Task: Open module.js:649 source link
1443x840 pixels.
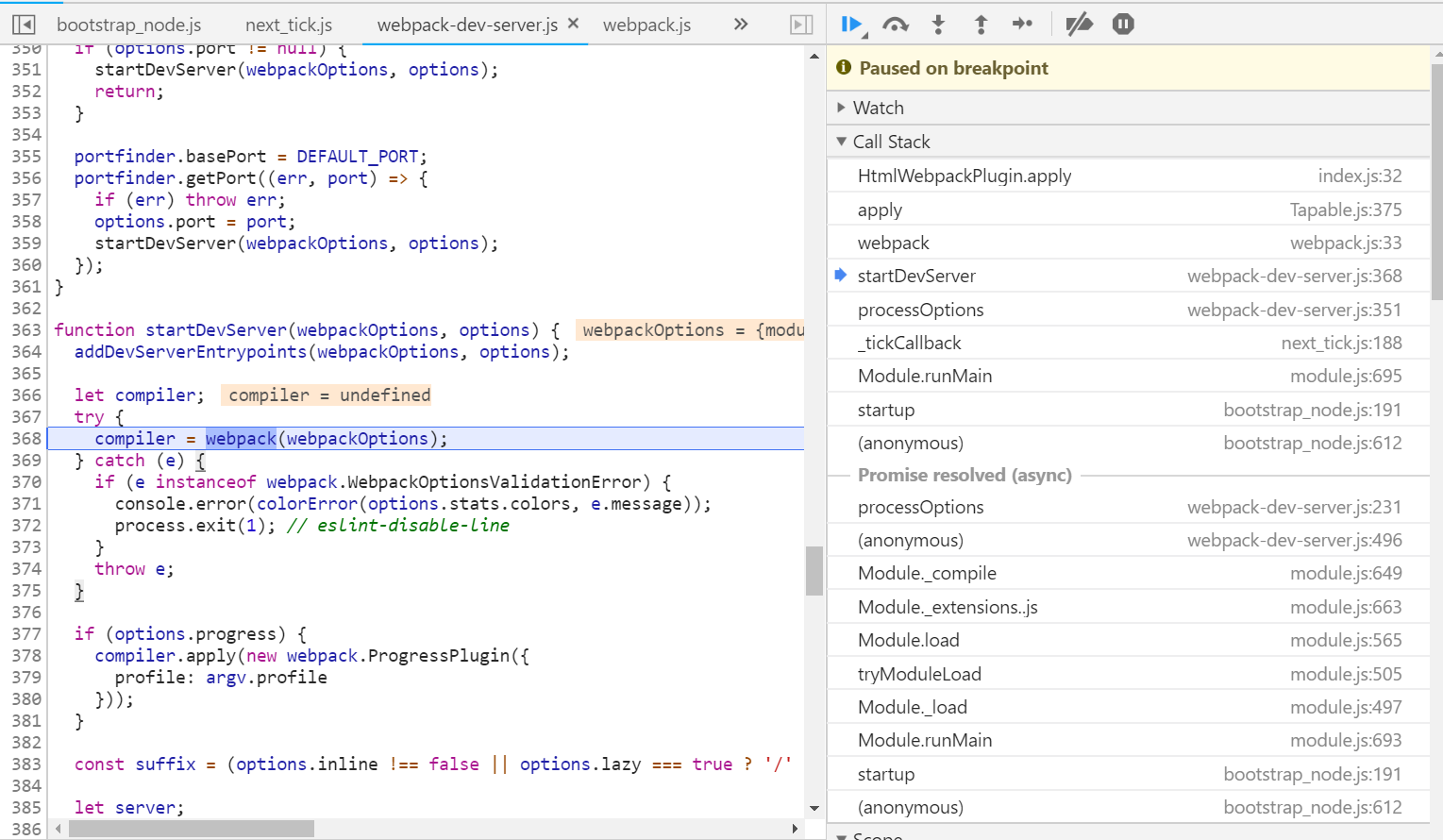Action: [1346, 573]
